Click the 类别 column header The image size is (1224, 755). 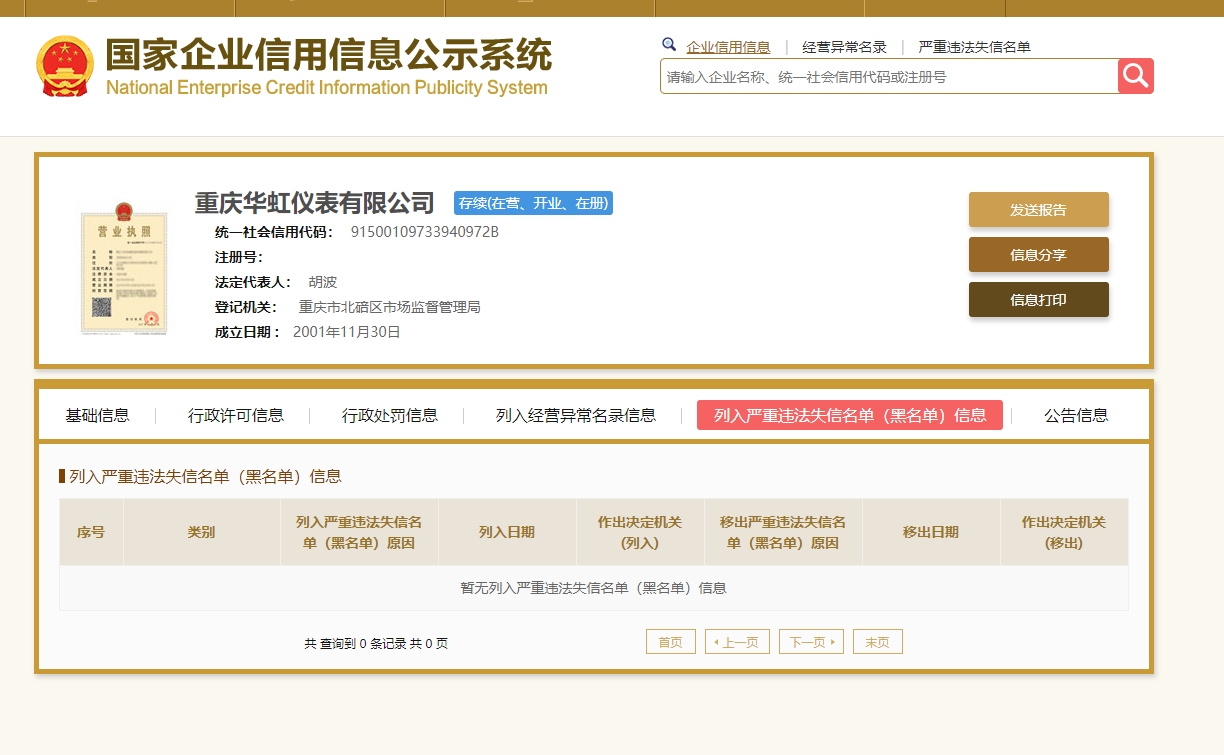(201, 532)
